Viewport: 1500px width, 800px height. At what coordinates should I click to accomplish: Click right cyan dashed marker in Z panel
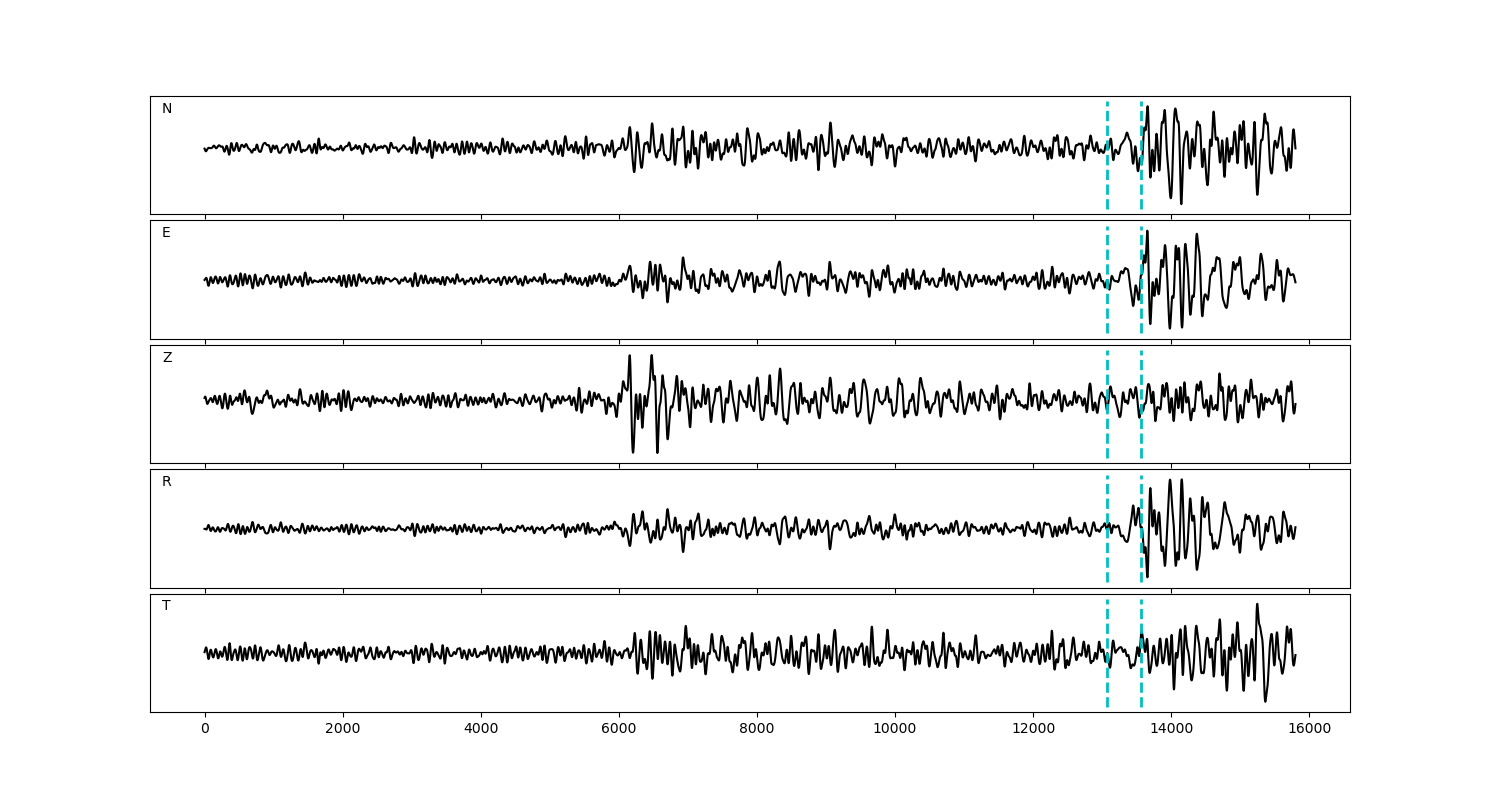1141,430
